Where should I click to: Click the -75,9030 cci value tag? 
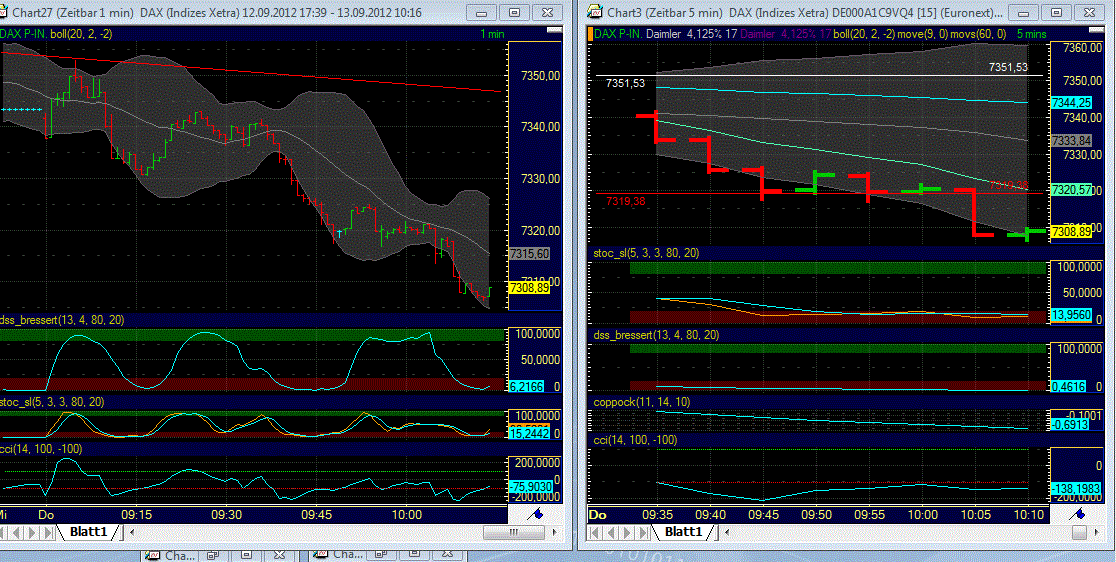click(x=530, y=486)
